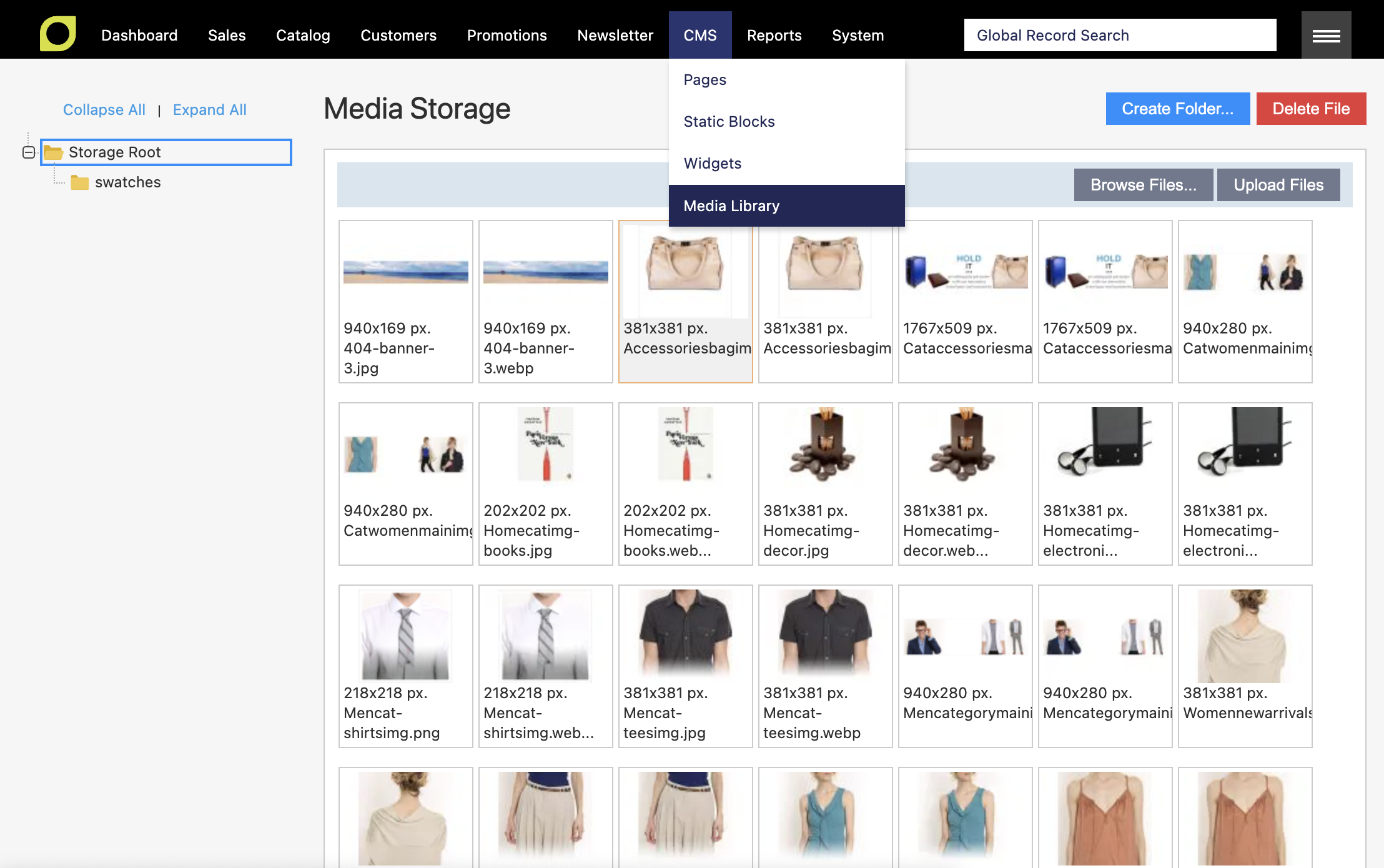The width and height of the screenshot is (1384, 868).
Task: Click Upload Files button
Action: click(x=1278, y=185)
